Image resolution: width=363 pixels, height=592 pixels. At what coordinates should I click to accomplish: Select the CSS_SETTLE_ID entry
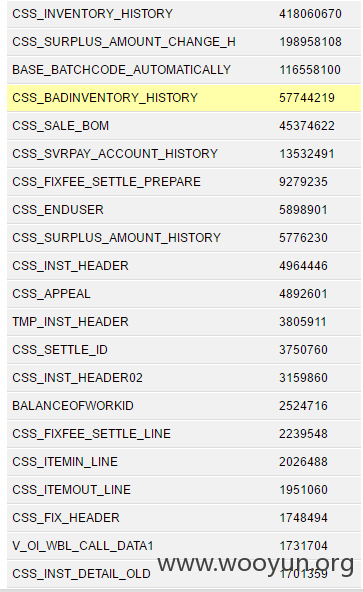tap(184, 350)
